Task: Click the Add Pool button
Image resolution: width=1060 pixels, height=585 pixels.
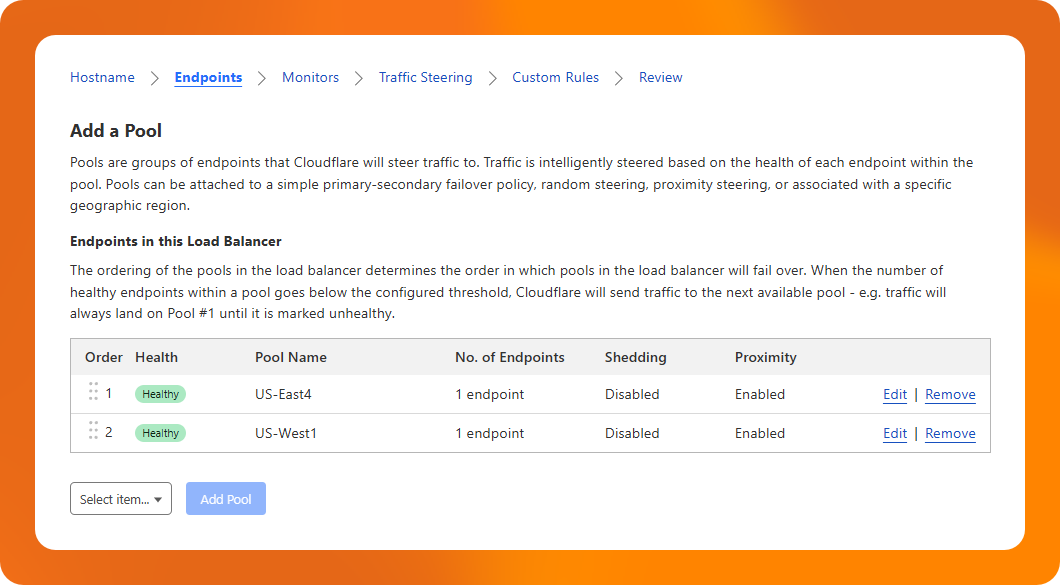Action: [x=226, y=498]
